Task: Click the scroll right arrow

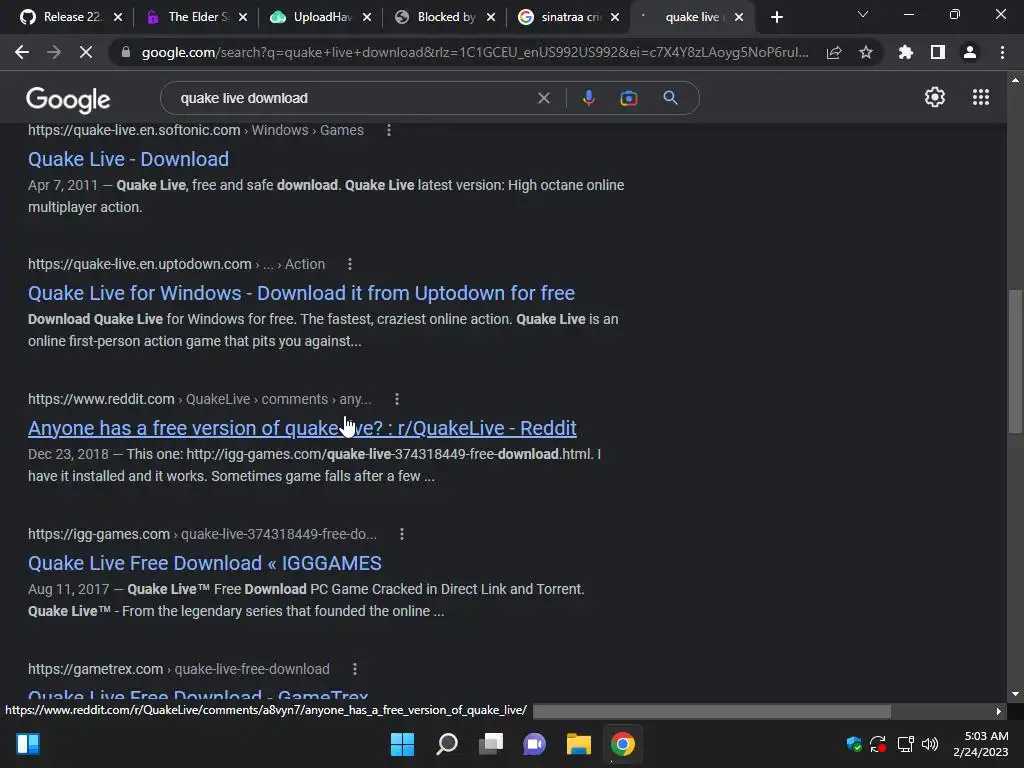Action: tap(999, 711)
